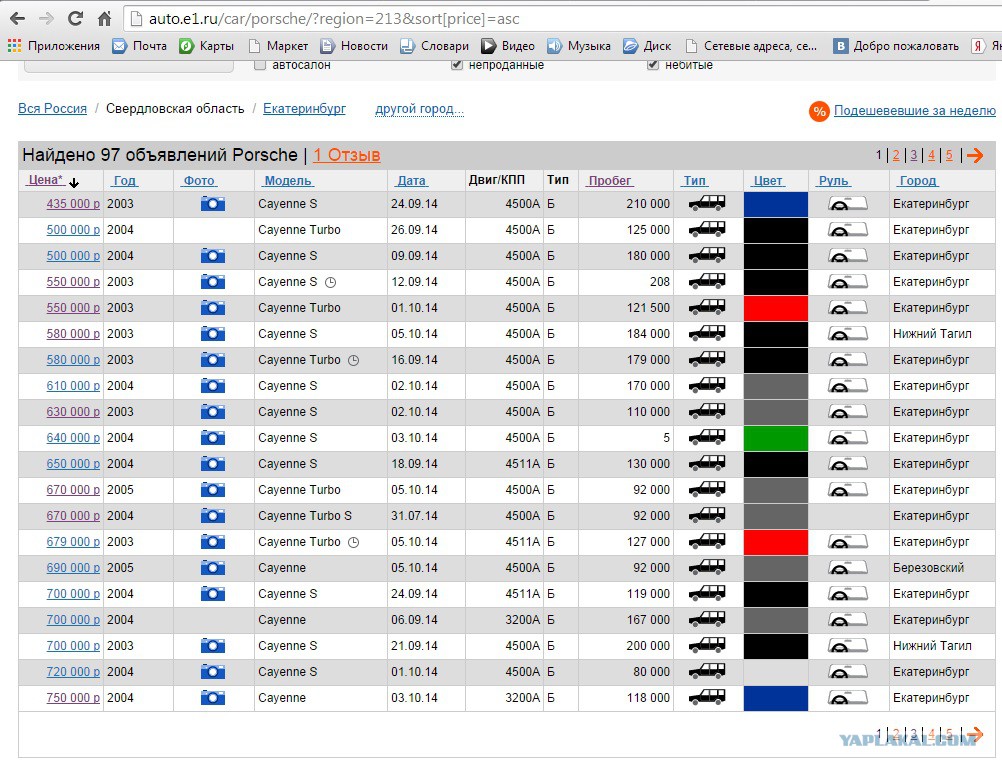Go to page 5 in top pagination
The image size is (1002, 770).
pos(949,155)
